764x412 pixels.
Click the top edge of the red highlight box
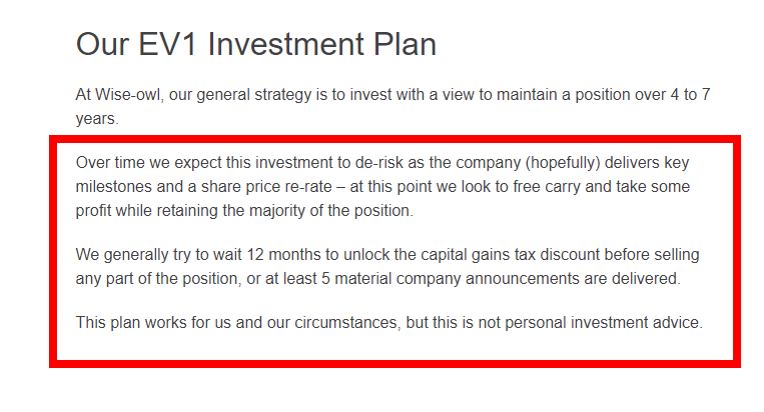[x=395, y=139]
